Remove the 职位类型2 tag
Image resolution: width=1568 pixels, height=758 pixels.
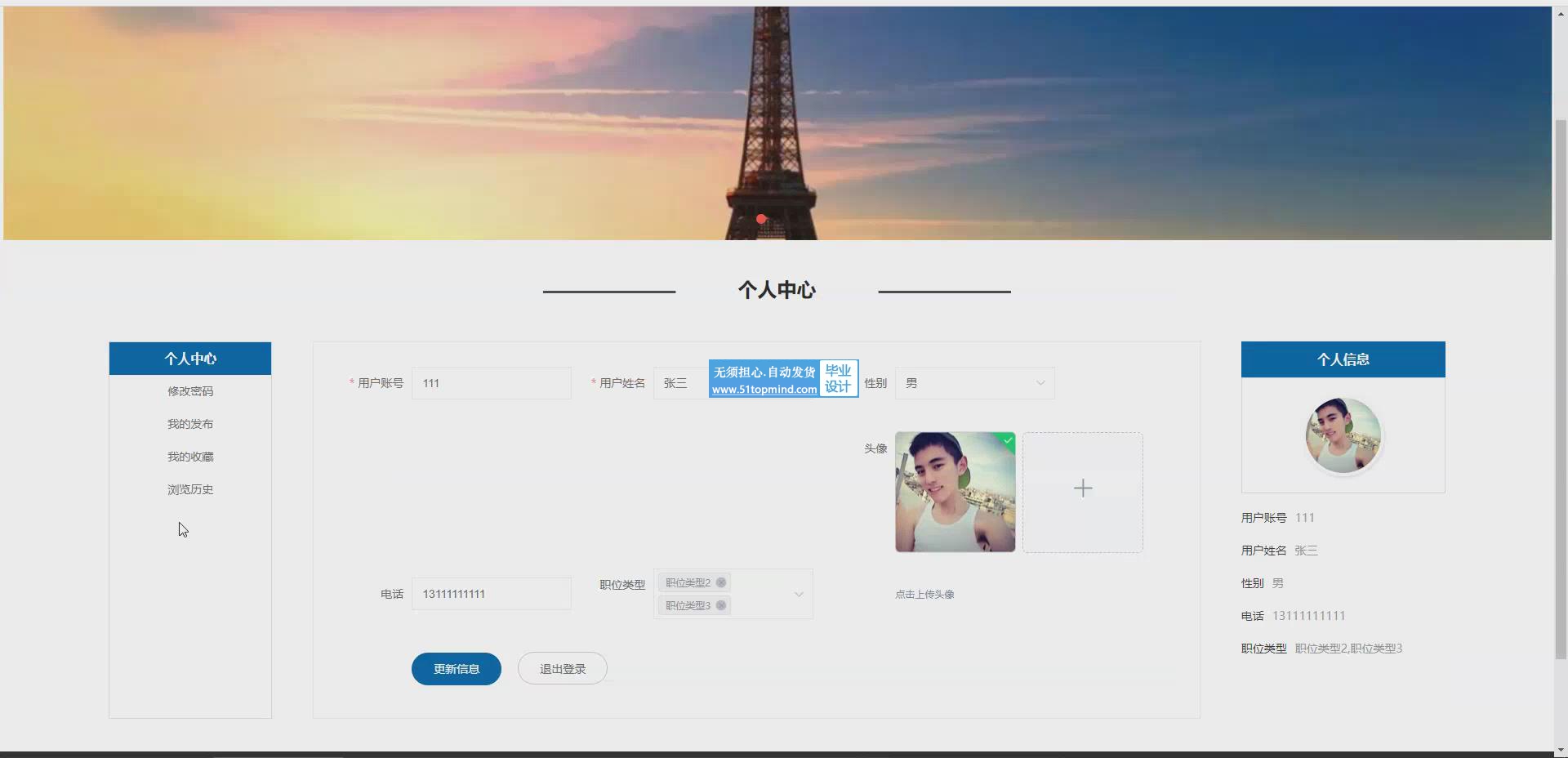coord(721,582)
